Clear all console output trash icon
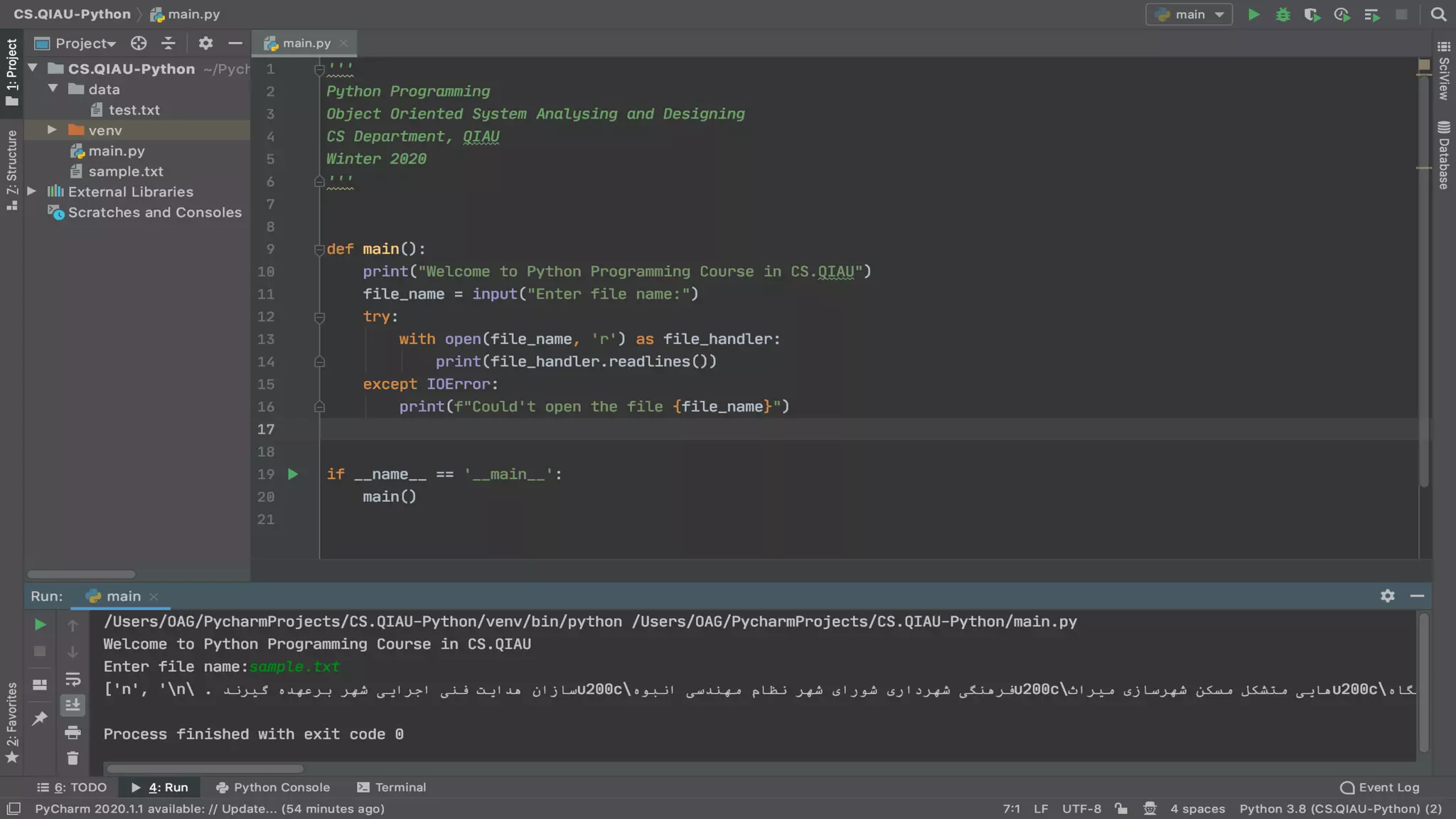1456x819 pixels. 73,759
